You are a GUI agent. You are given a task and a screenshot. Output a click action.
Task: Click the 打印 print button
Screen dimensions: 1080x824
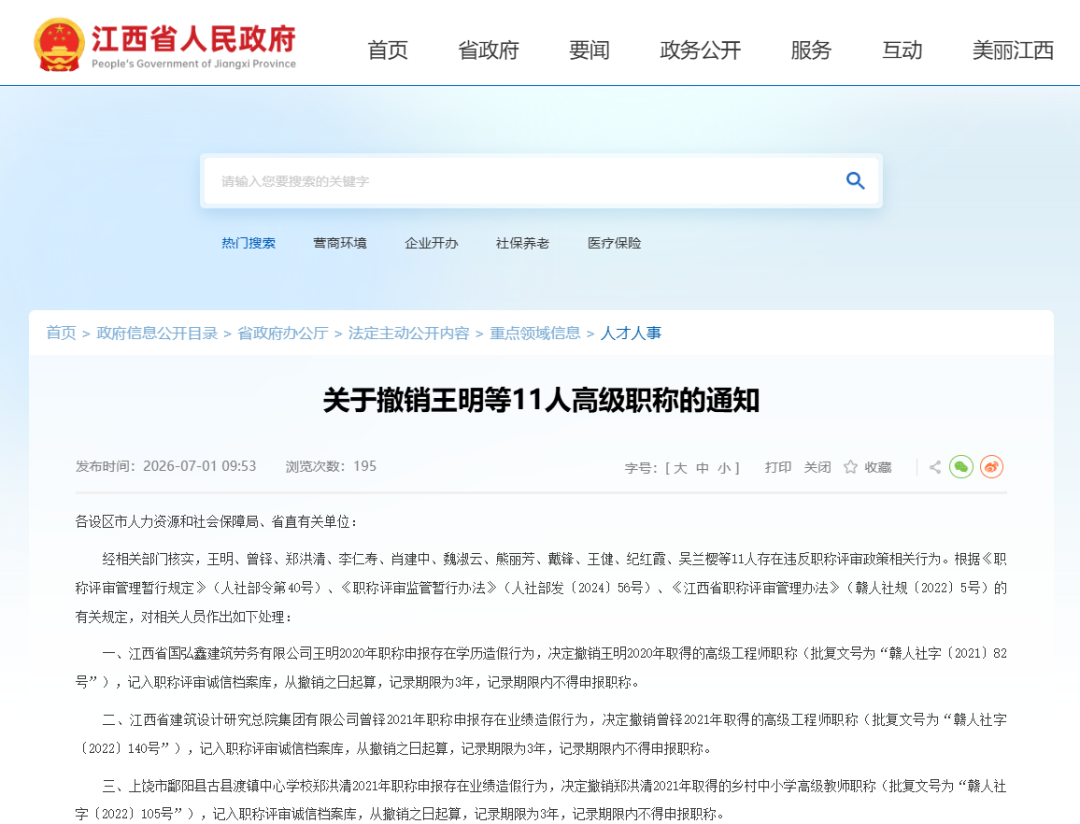[778, 467]
